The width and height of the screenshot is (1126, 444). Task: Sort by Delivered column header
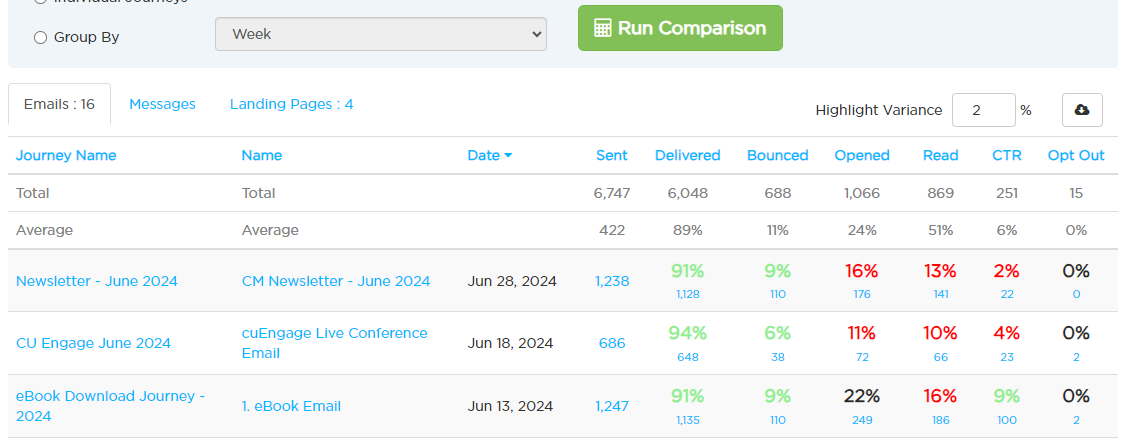click(687, 155)
